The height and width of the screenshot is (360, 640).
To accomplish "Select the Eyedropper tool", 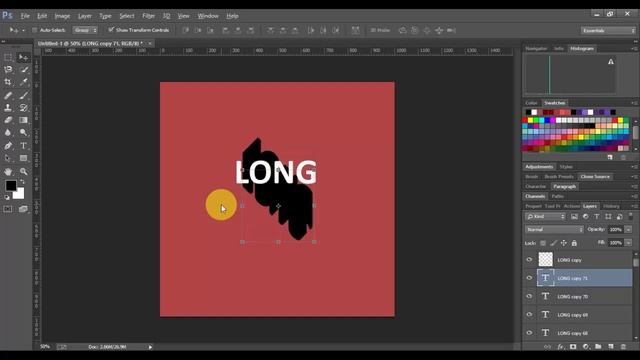I will coord(24,82).
